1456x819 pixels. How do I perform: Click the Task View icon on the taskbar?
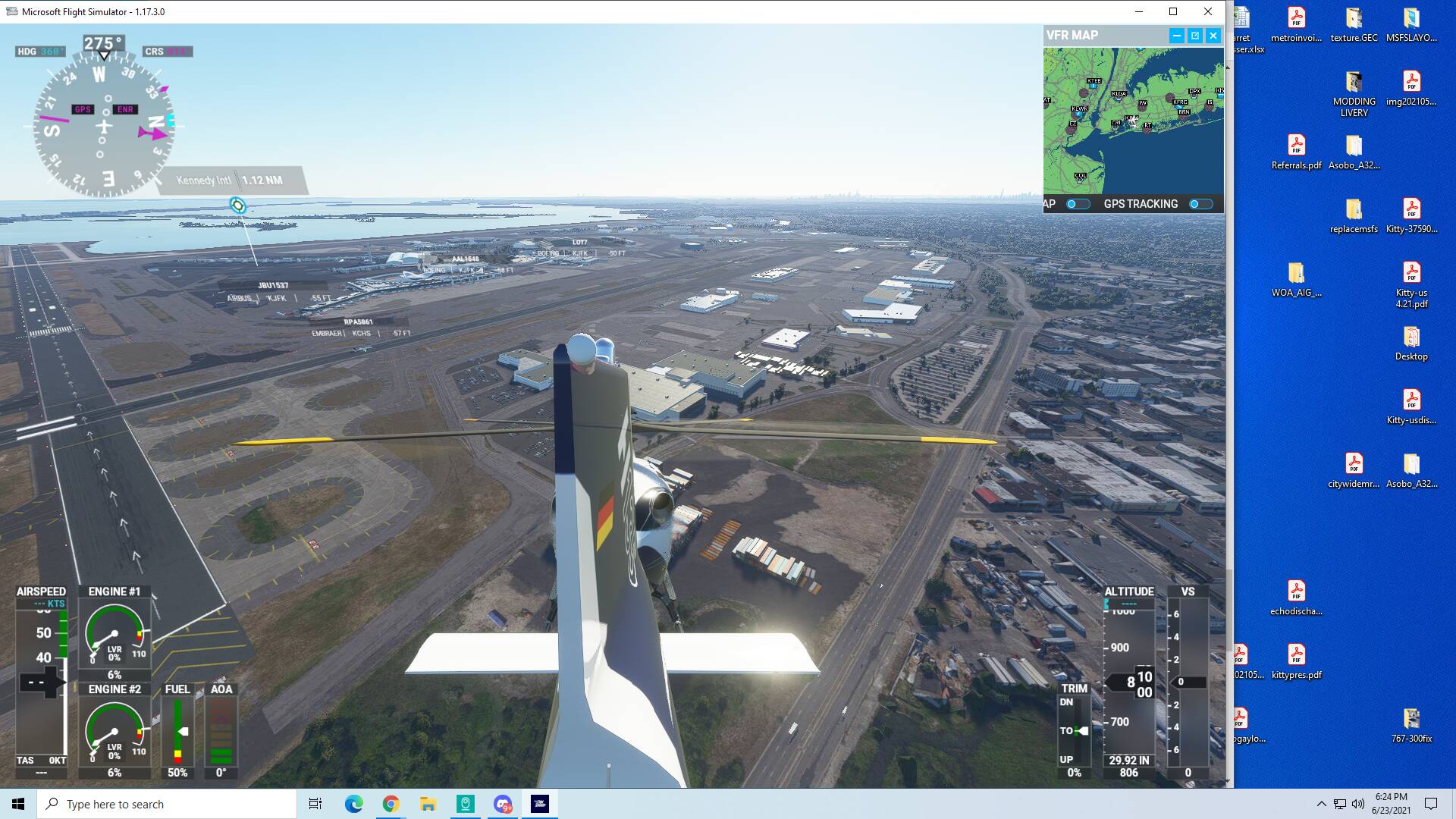pyautogui.click(x=313, y=803)
